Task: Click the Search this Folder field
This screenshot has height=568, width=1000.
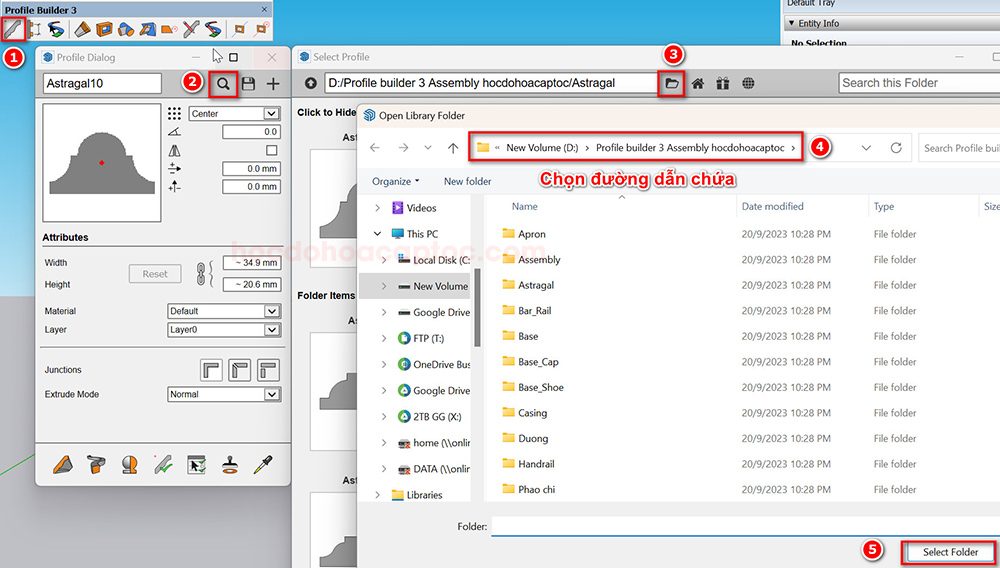Action: coord(919,83)
